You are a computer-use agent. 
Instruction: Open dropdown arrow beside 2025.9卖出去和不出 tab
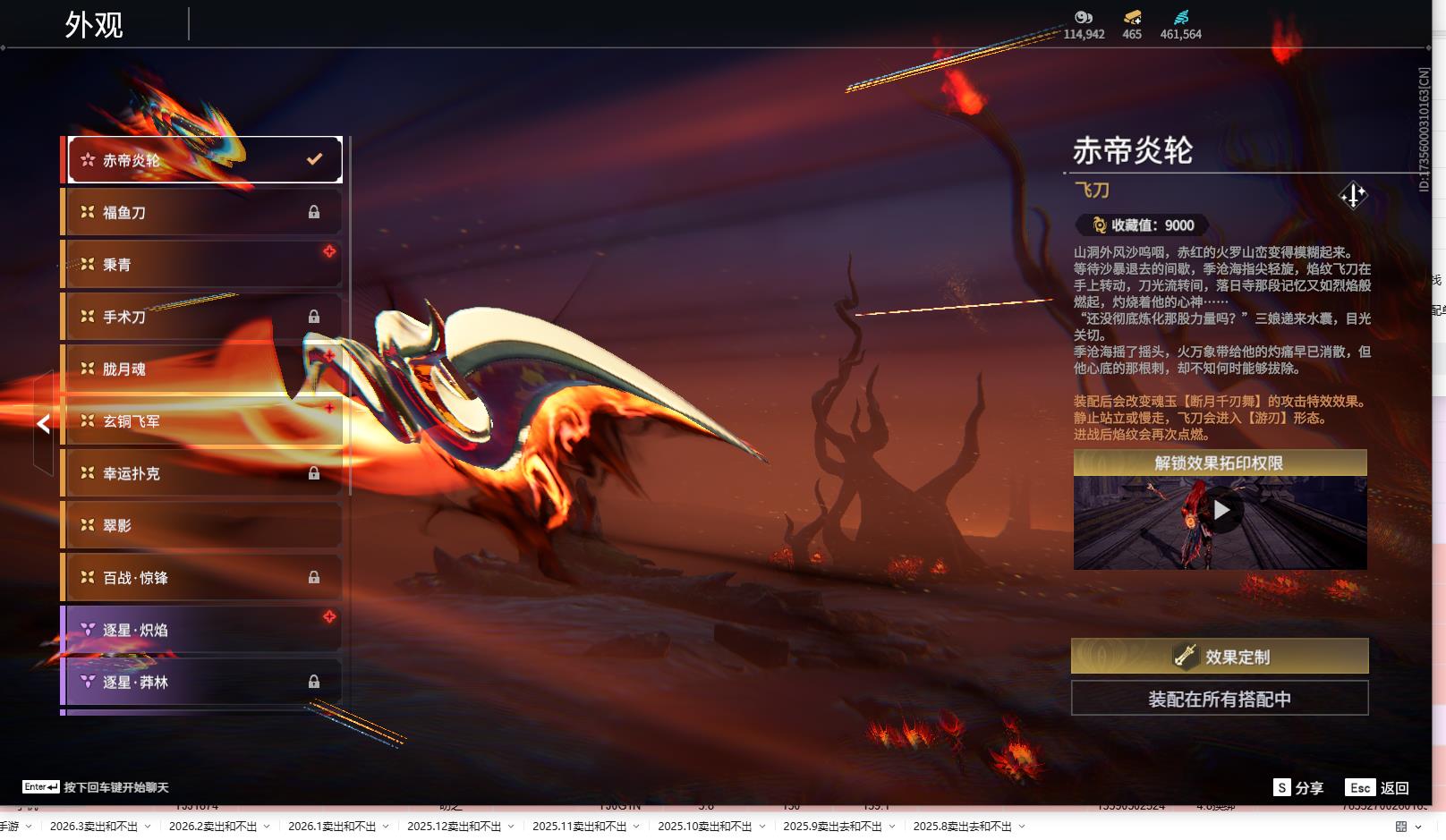[x=892, y=827]
